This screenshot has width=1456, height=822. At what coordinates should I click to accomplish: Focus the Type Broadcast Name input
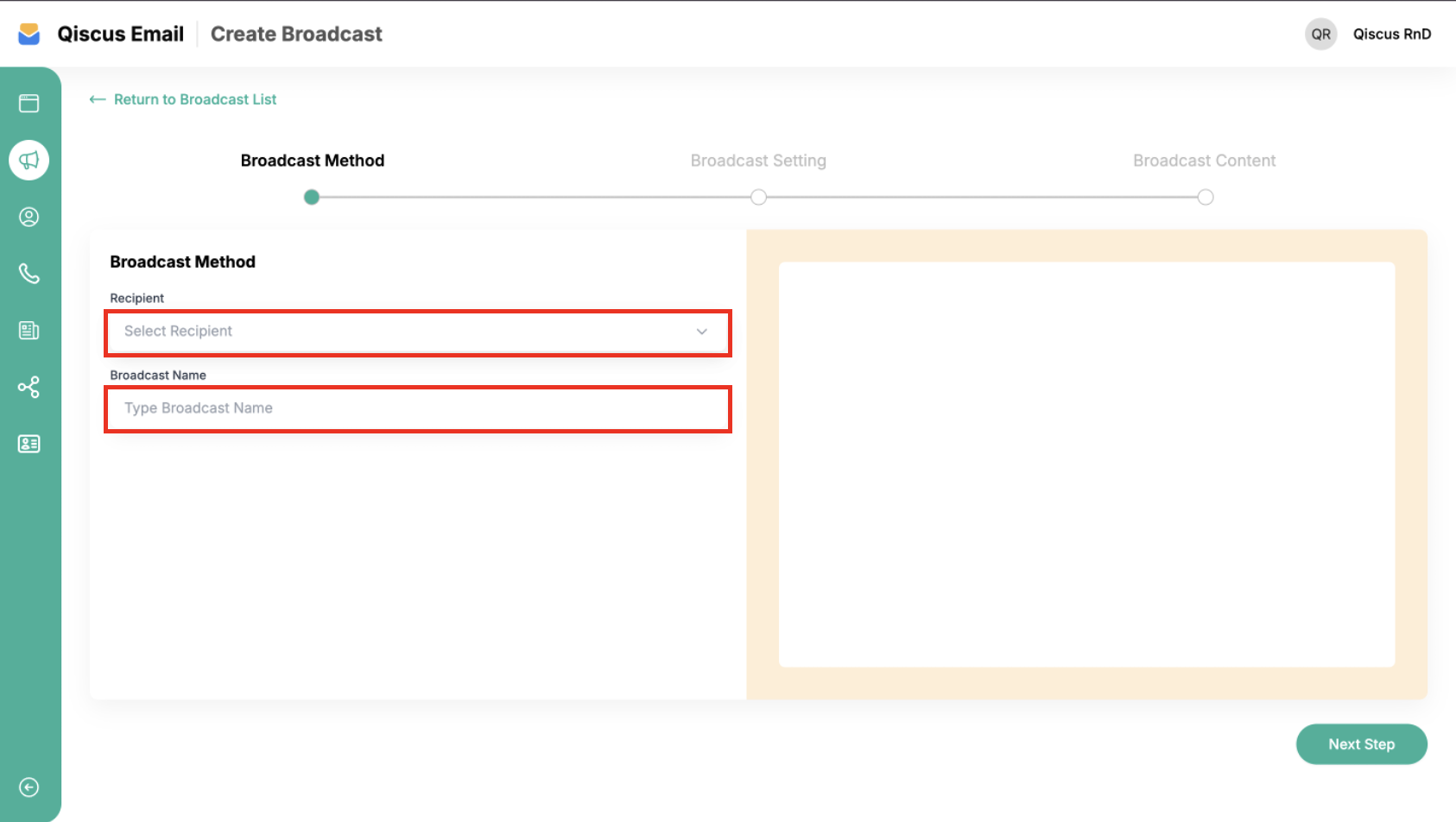tap(418, 408)
